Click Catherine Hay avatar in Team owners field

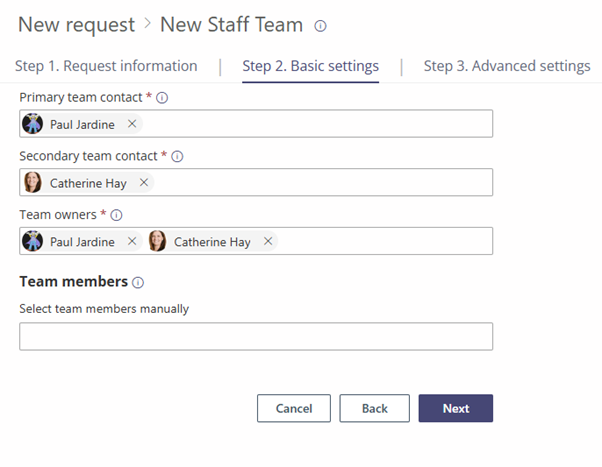(157, 241)
